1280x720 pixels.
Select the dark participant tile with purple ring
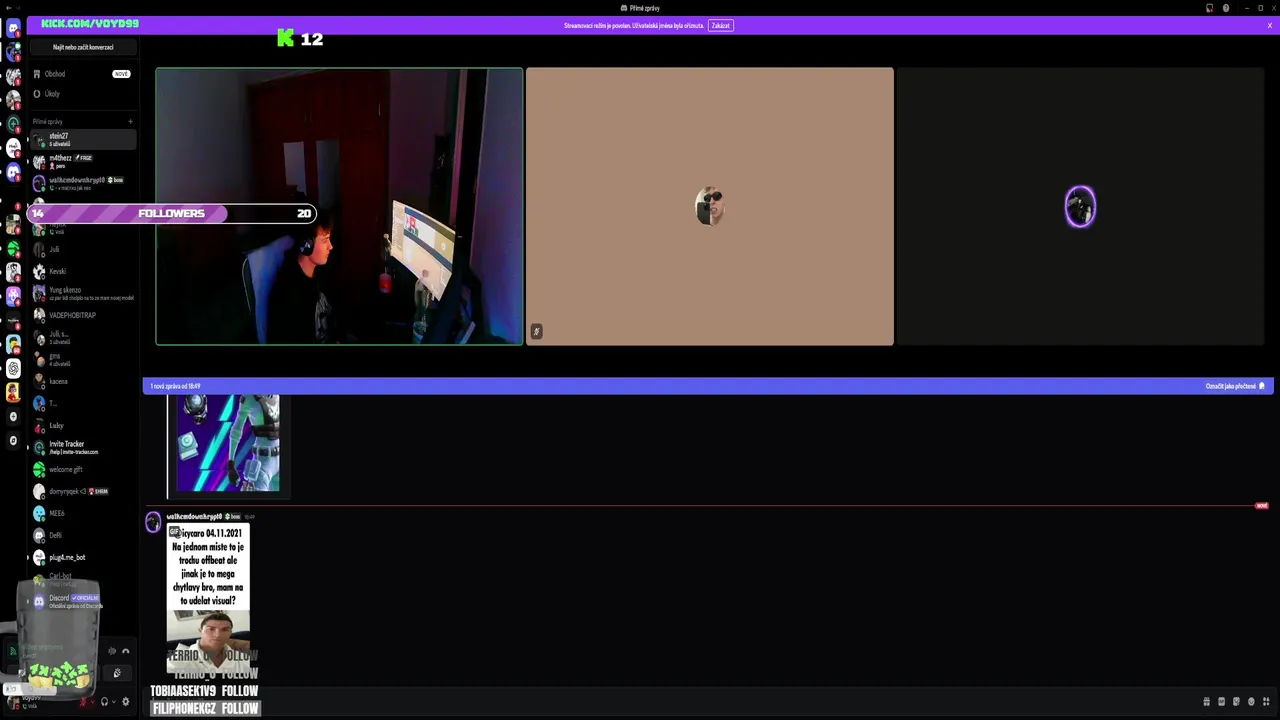(x=1080, y=206)
